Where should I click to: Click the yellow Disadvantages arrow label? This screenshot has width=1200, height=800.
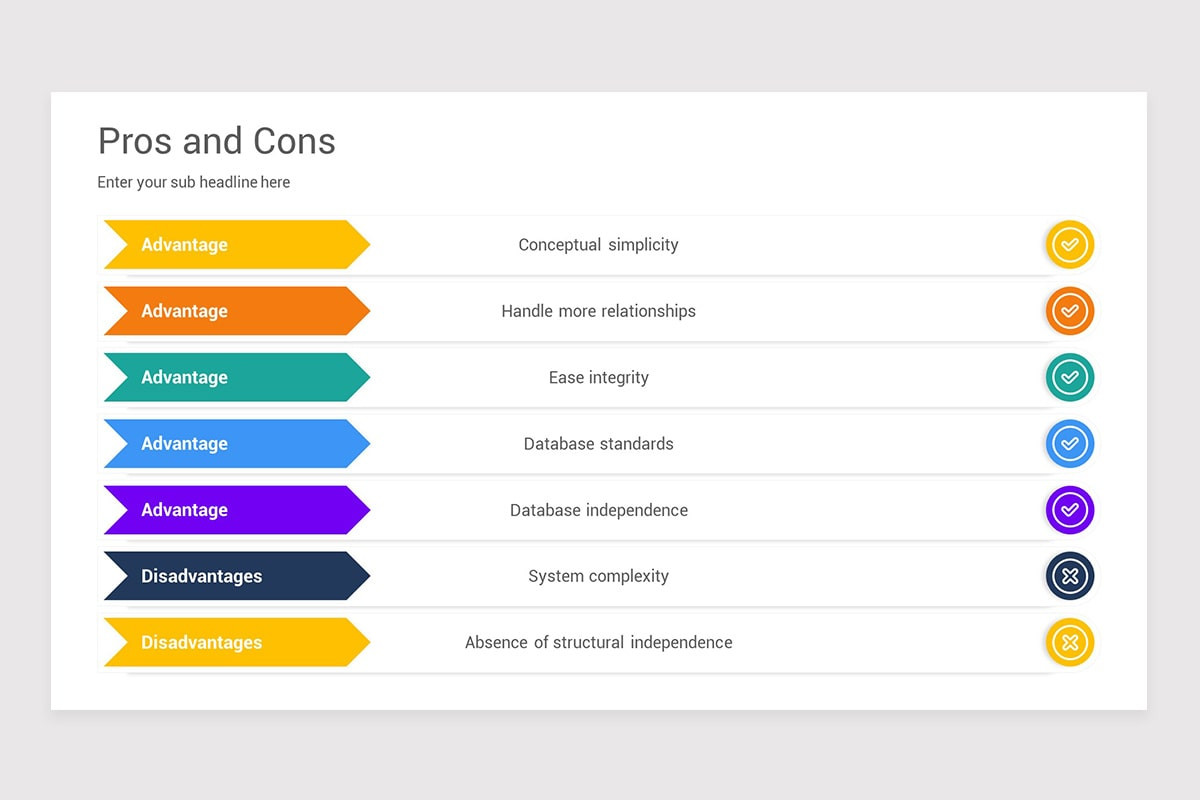click(237, 642)
